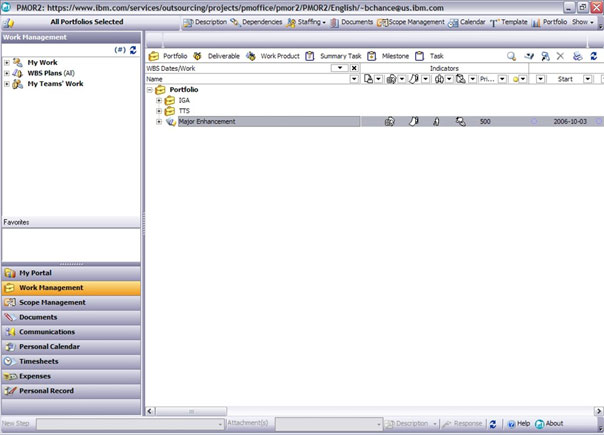Image resolution: width=604 pixels, height=435 pixels.
Task: Switch to My Portal section
Action: [71, 273]
